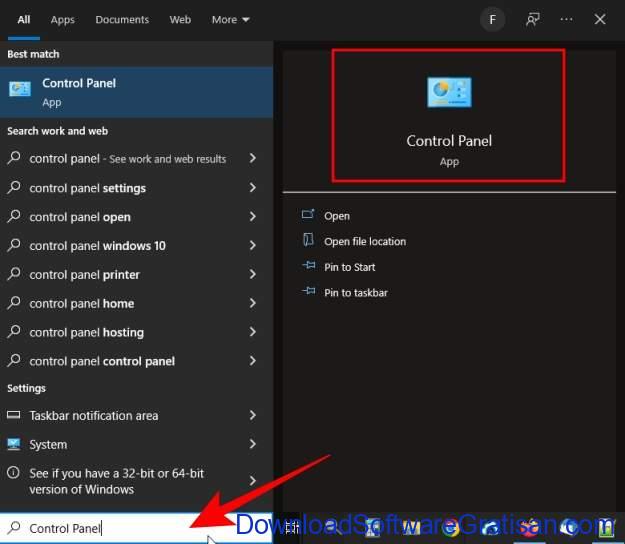Choose Open file location
The image size is (625, 544).
pyautogui.click(x=365, y=242)
